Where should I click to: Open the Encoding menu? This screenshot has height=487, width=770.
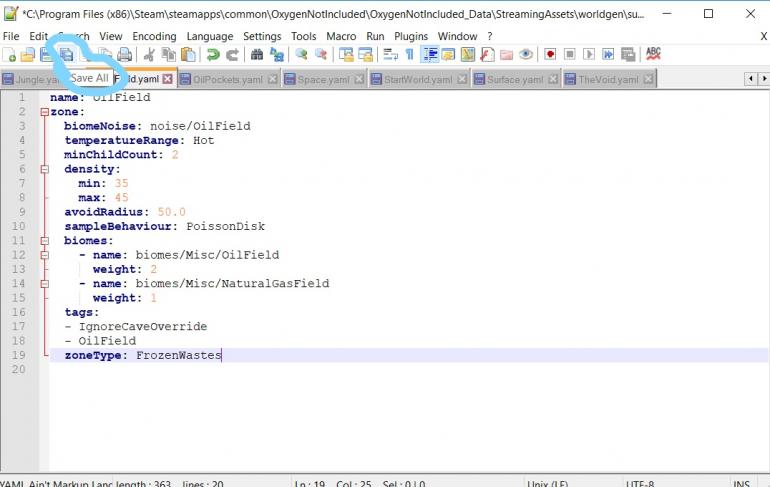(154, 36)
